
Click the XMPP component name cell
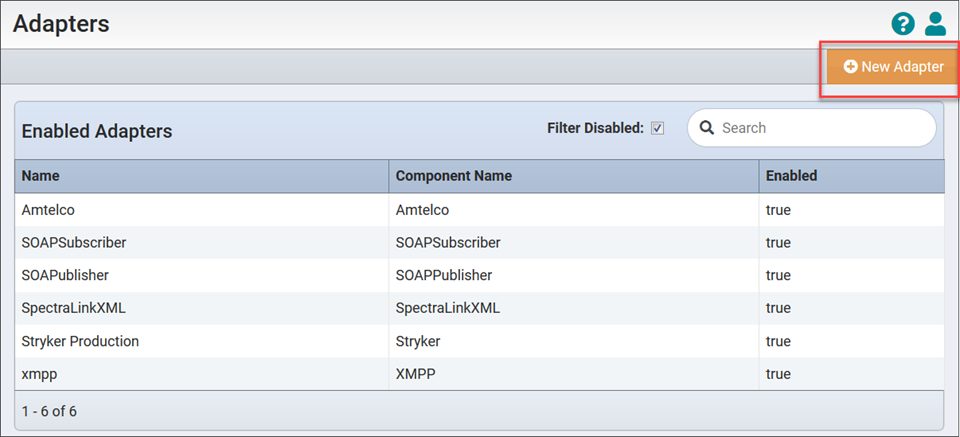(416, 374)
